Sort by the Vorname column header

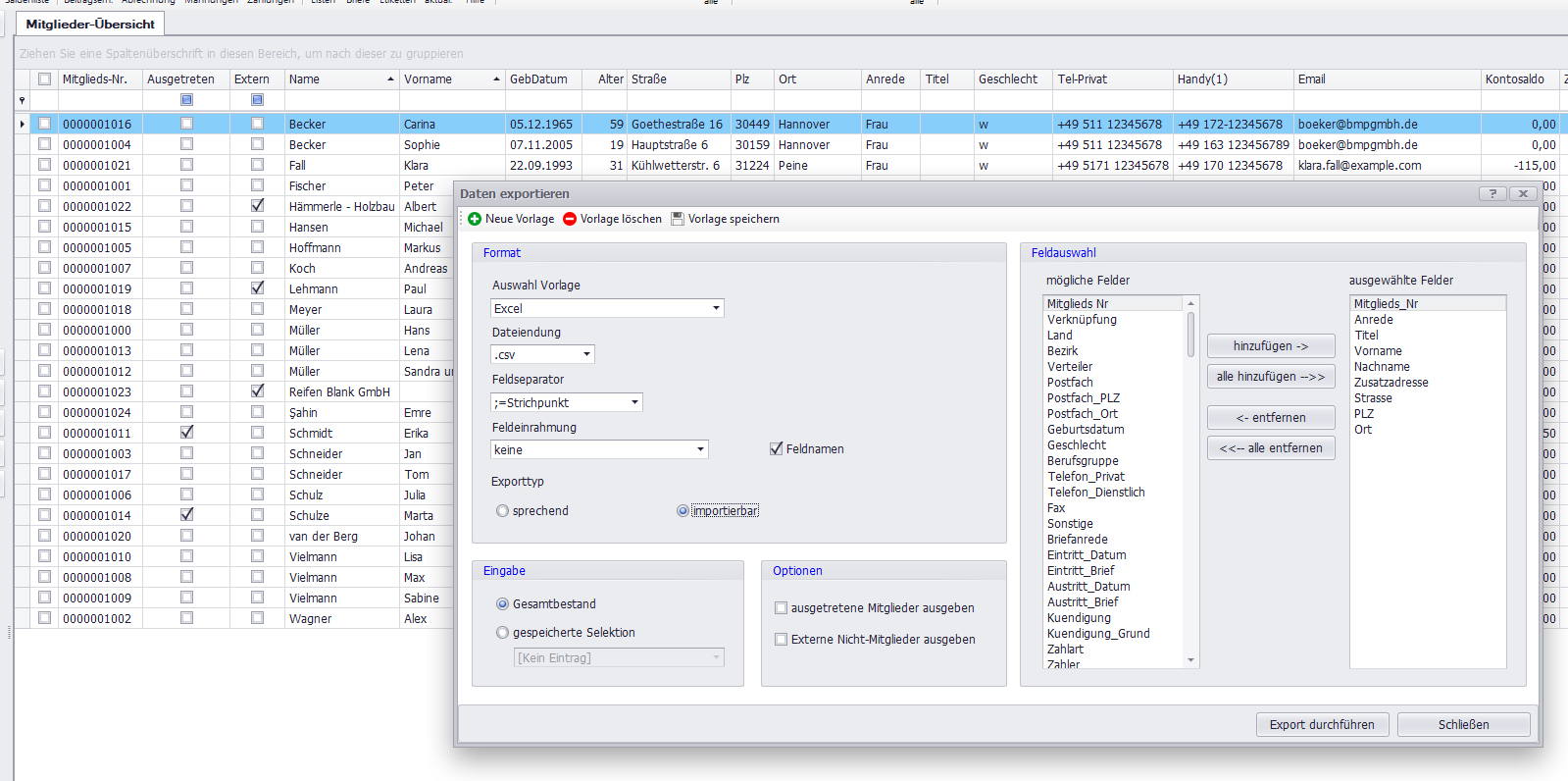(452, 78)
